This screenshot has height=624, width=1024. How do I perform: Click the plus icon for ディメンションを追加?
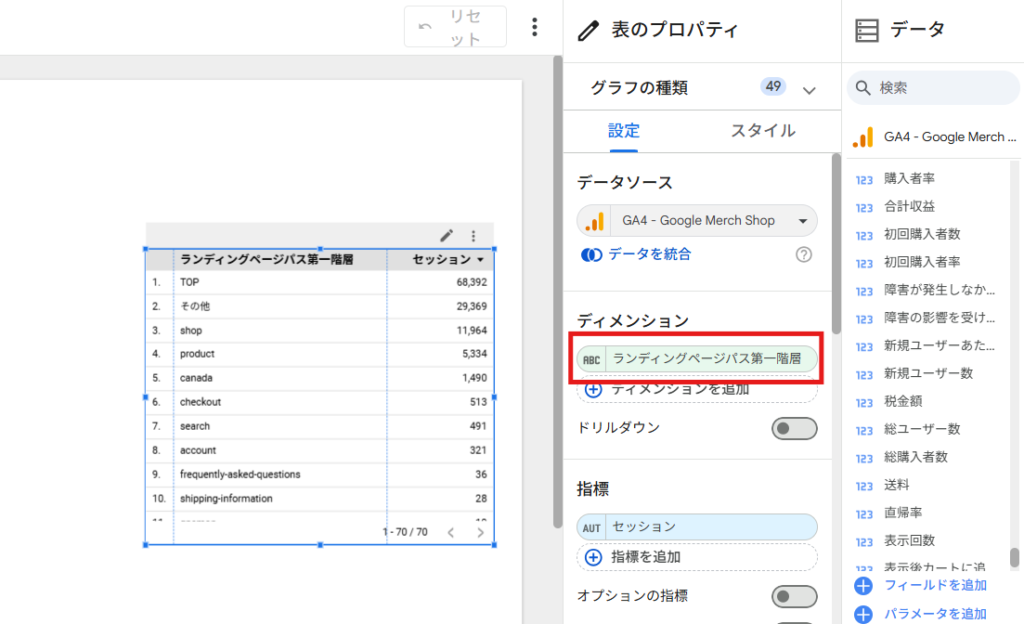coord(593,389)
